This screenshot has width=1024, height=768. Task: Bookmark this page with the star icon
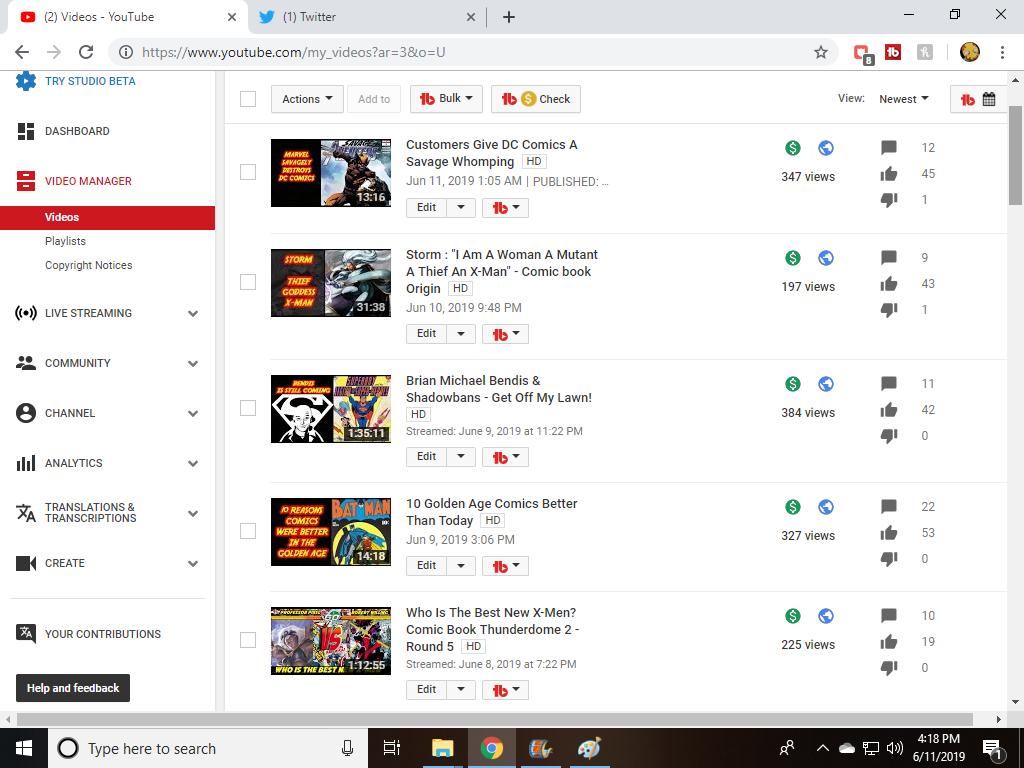pyautogui.click(x=821, y=52)
